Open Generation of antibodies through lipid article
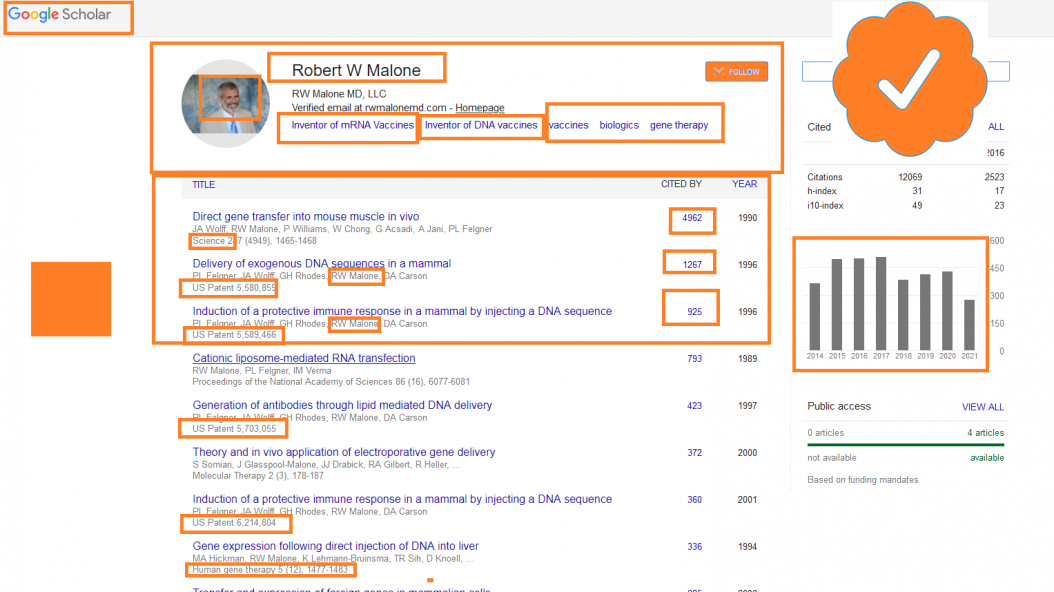Image resolution: width=1054 pixels, height=592 pixels. pyautogui.click(x=342, y=405)
